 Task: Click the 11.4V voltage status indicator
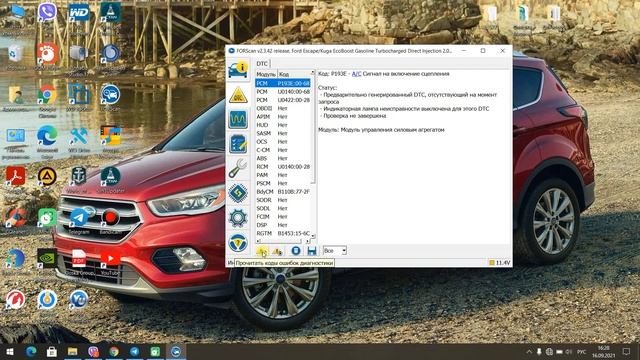[x=500, y=263]
